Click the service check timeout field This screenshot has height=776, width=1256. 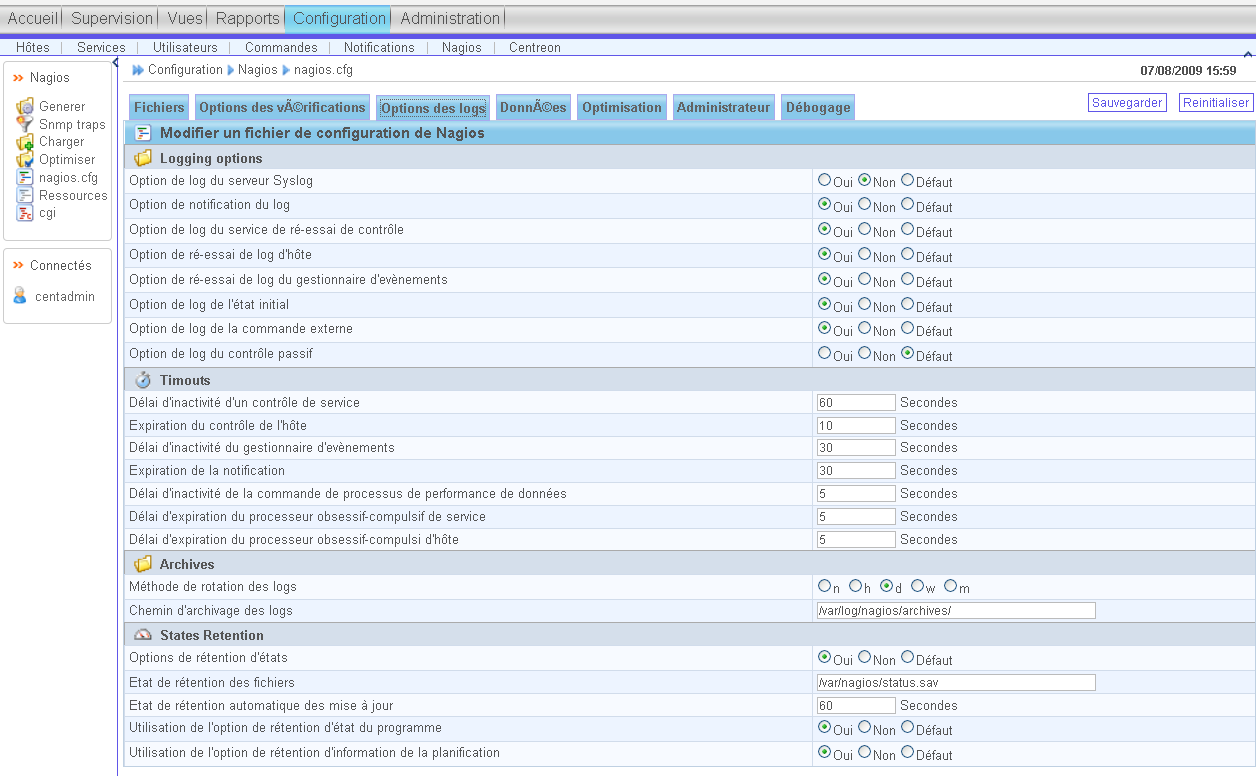855,403
